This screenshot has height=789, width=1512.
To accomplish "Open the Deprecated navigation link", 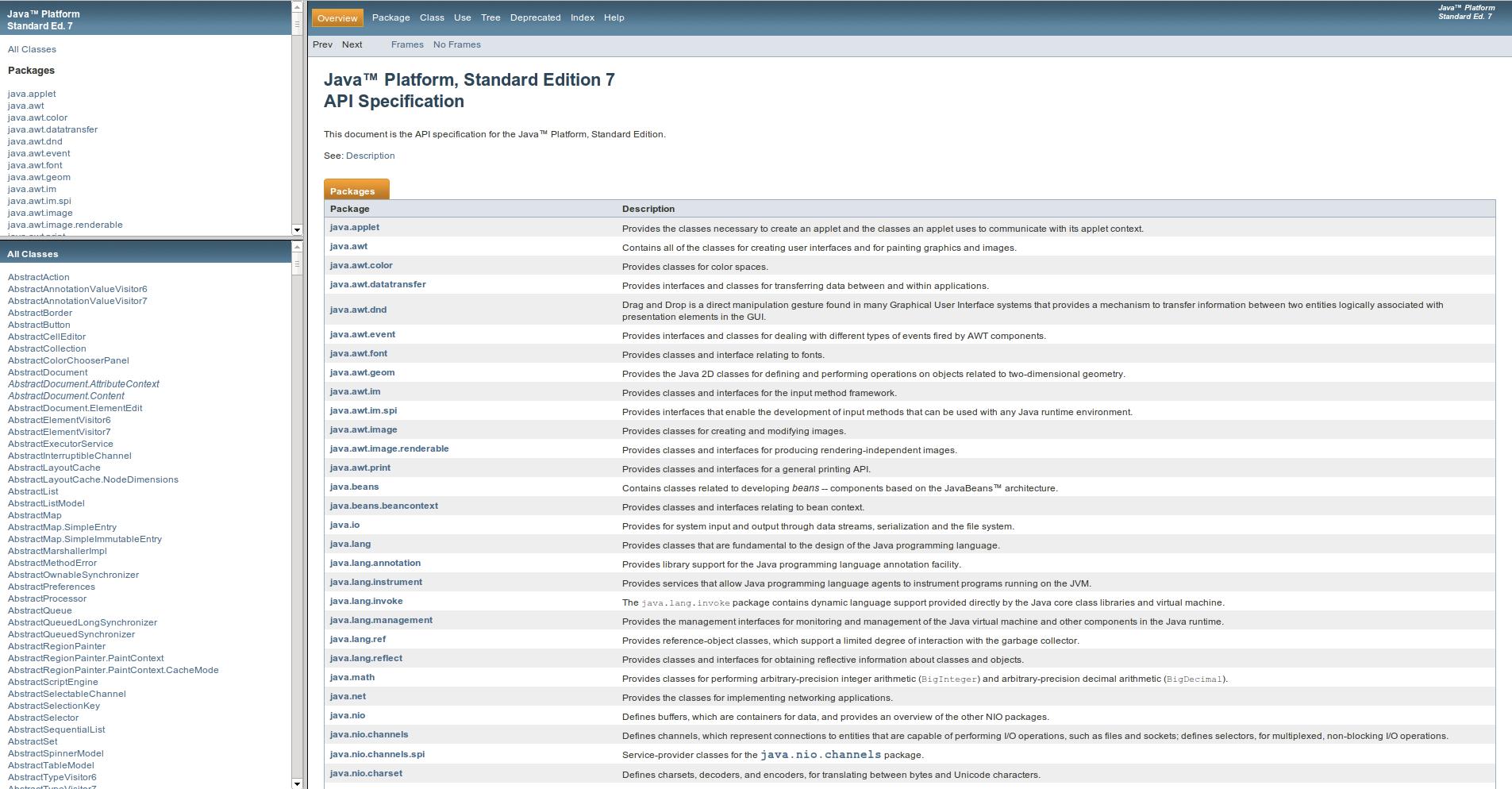I will pyautogui.click(x=536, y=17).
